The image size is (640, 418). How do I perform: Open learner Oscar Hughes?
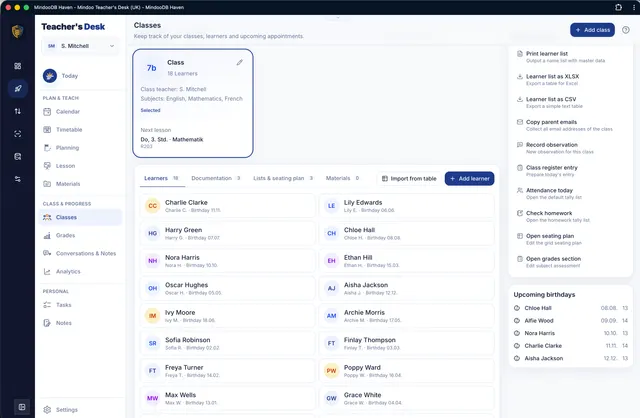(228, 288)
